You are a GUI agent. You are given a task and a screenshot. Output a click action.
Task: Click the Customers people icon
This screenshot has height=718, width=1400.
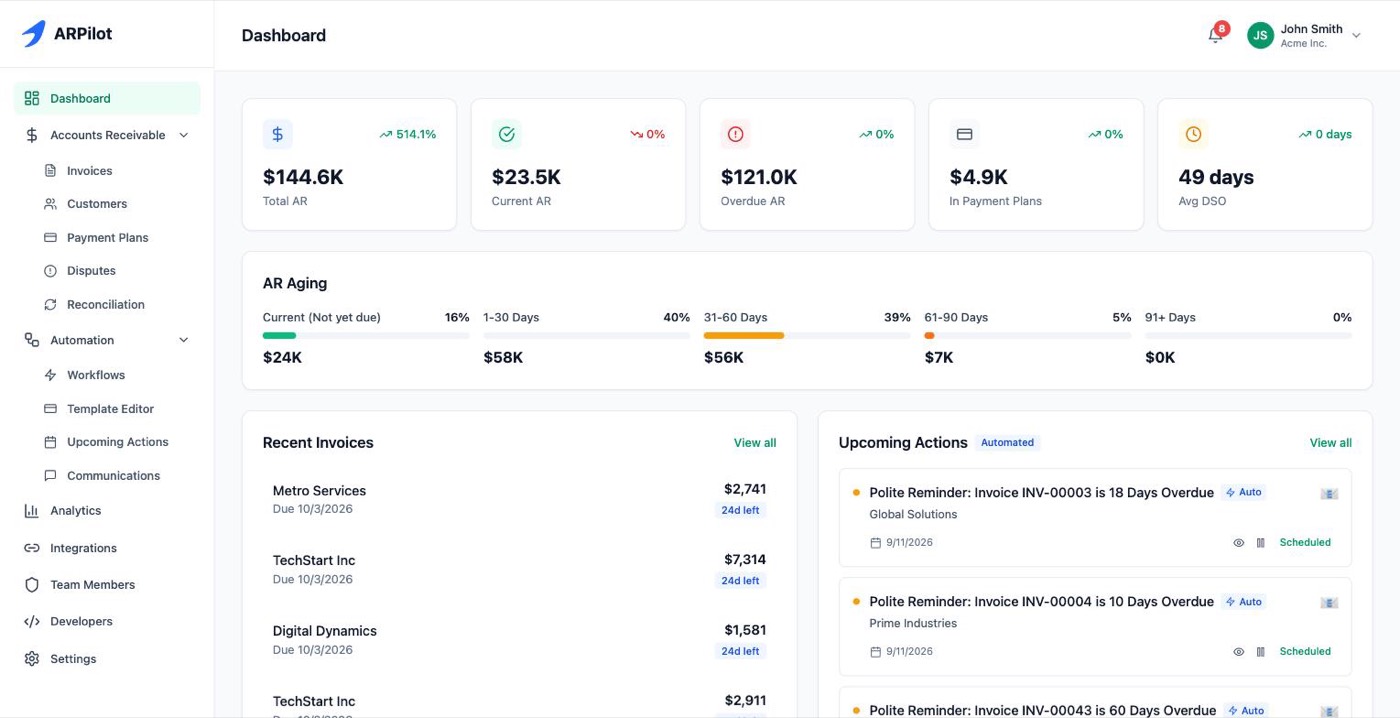[x=50, y=204]
